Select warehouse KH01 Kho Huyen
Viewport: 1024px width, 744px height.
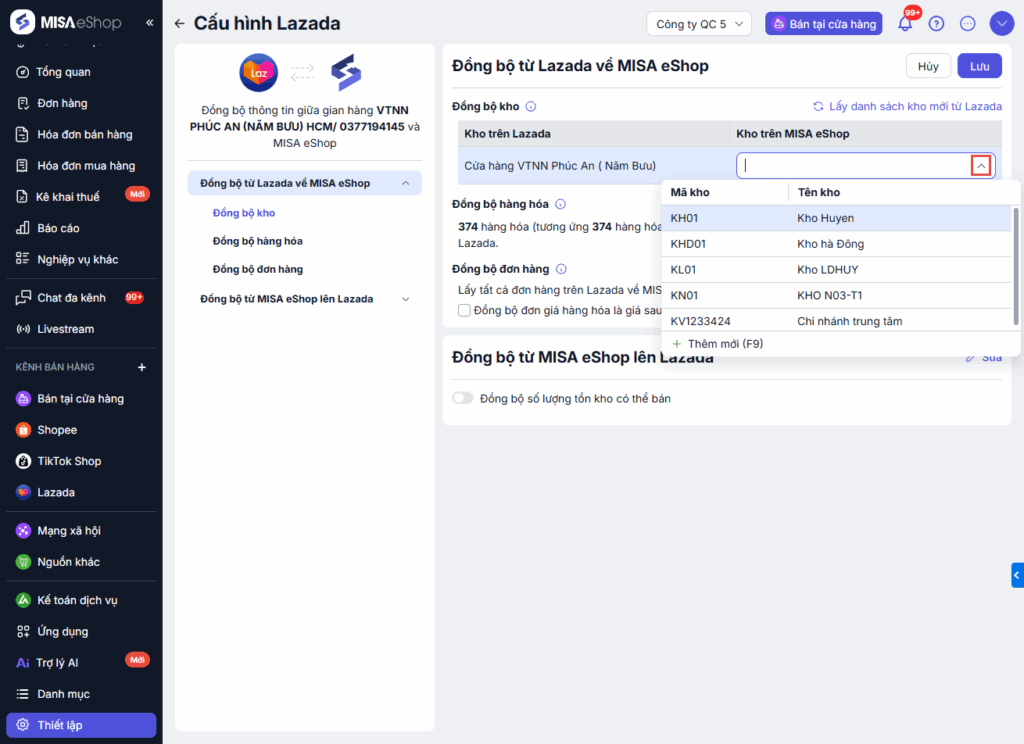pos(837,218)
